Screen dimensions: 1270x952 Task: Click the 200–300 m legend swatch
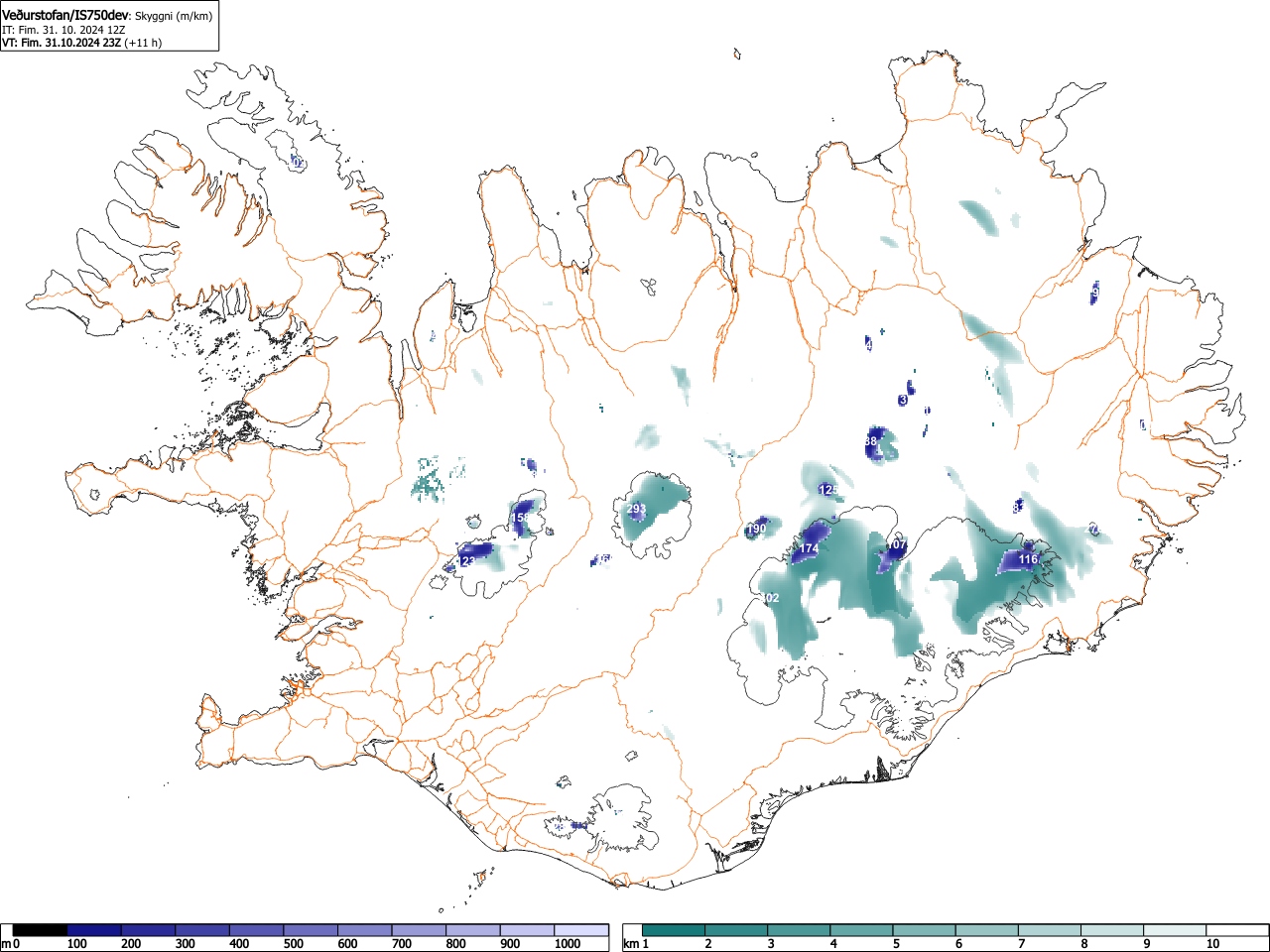coord(149,930)
